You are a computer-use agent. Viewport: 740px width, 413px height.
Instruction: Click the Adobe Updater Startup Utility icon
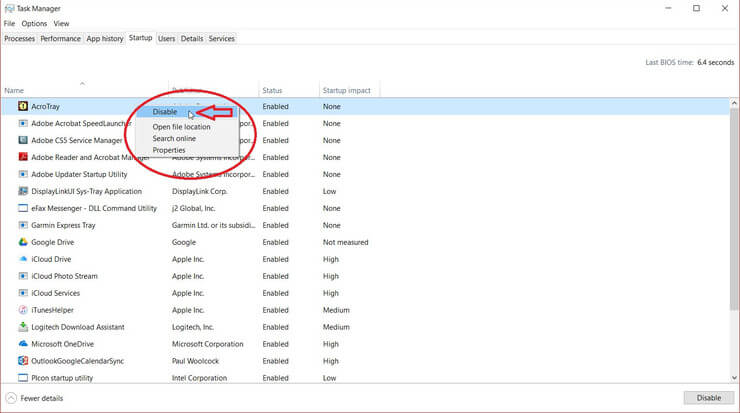23,174
